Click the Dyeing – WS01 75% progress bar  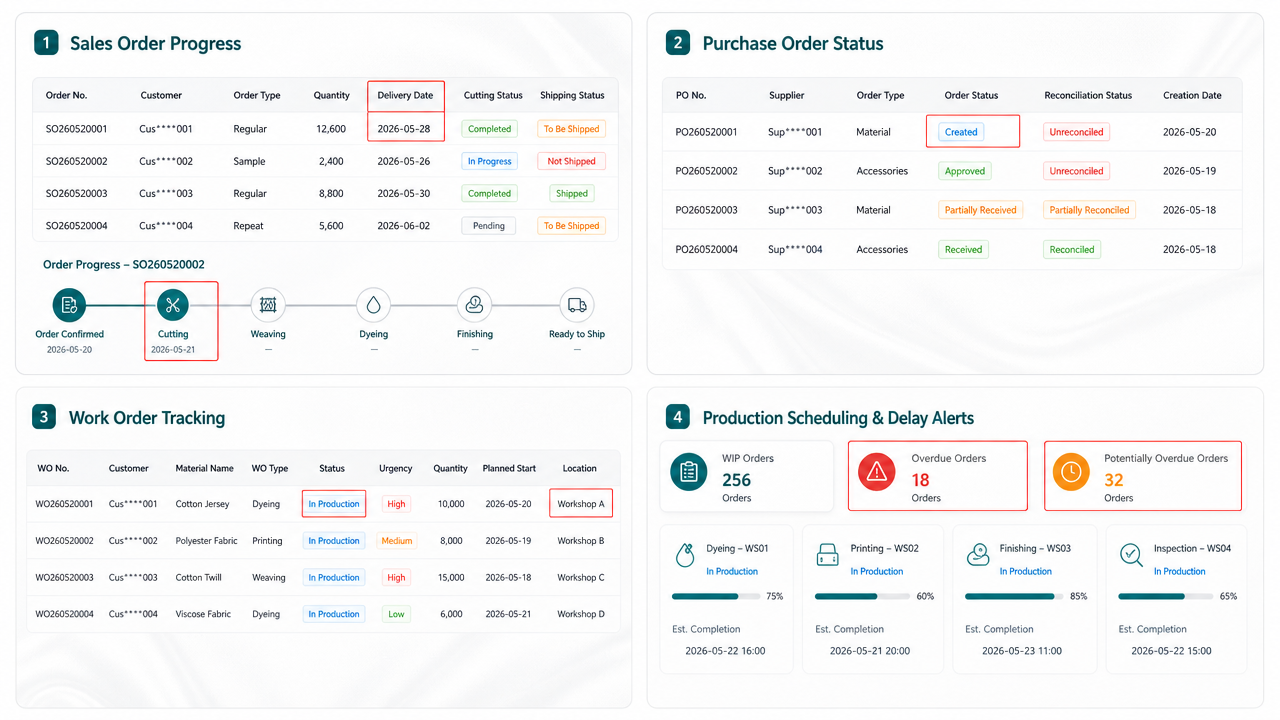[x=714, y=596]
